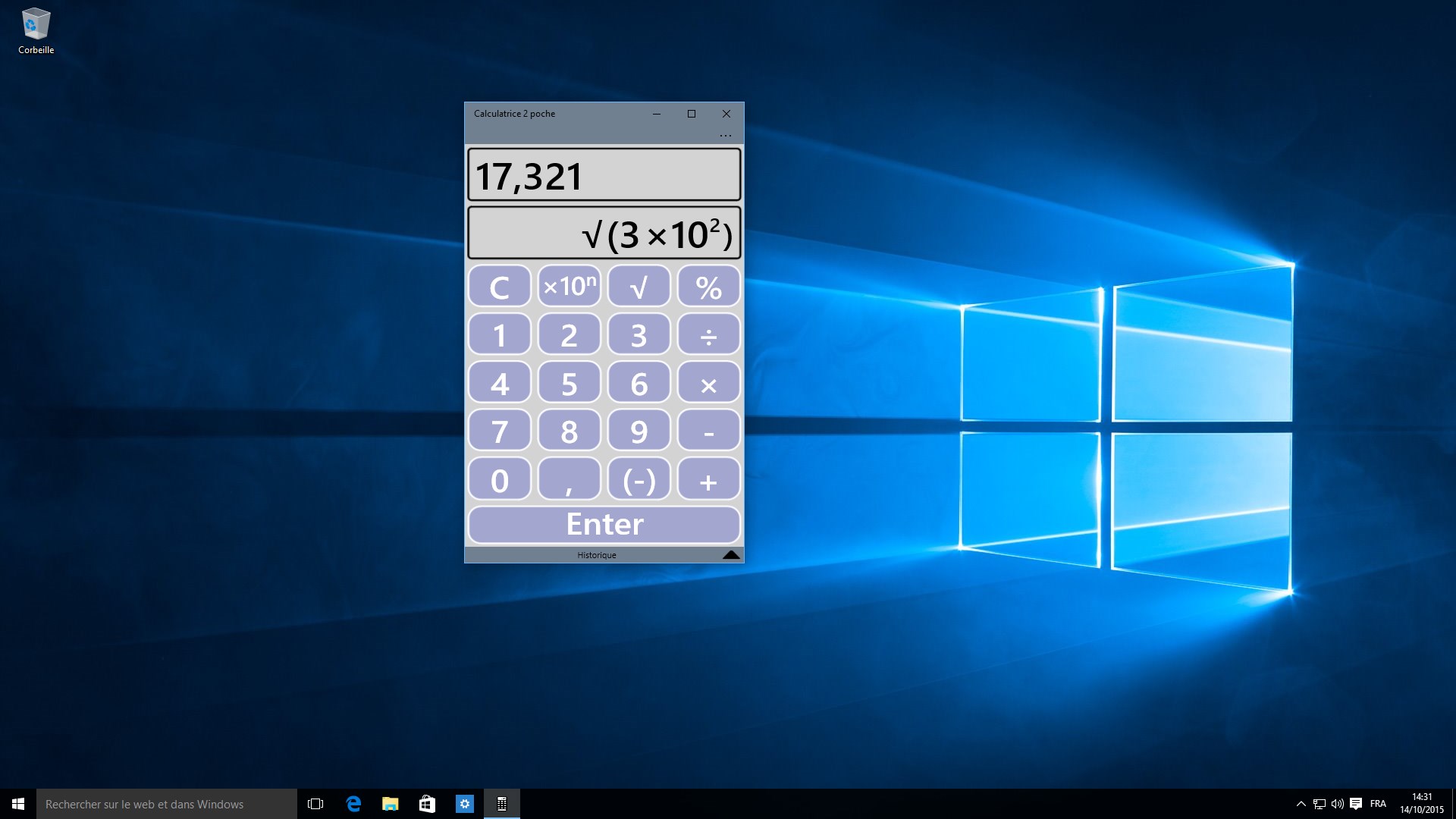This screenshot has width=1456, height=819.
Task: Click the expression display field
Action: 604,233
